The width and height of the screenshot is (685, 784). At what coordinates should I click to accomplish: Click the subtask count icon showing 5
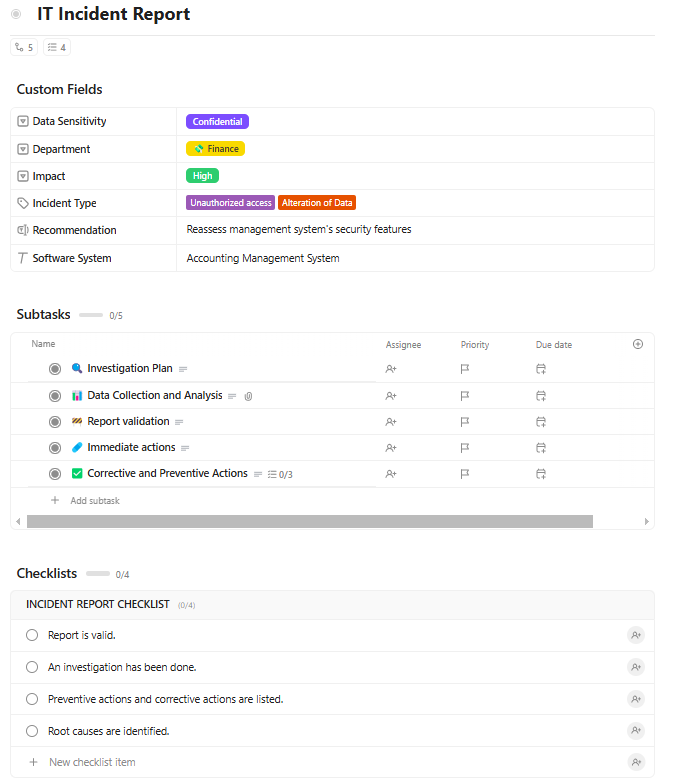24,47
